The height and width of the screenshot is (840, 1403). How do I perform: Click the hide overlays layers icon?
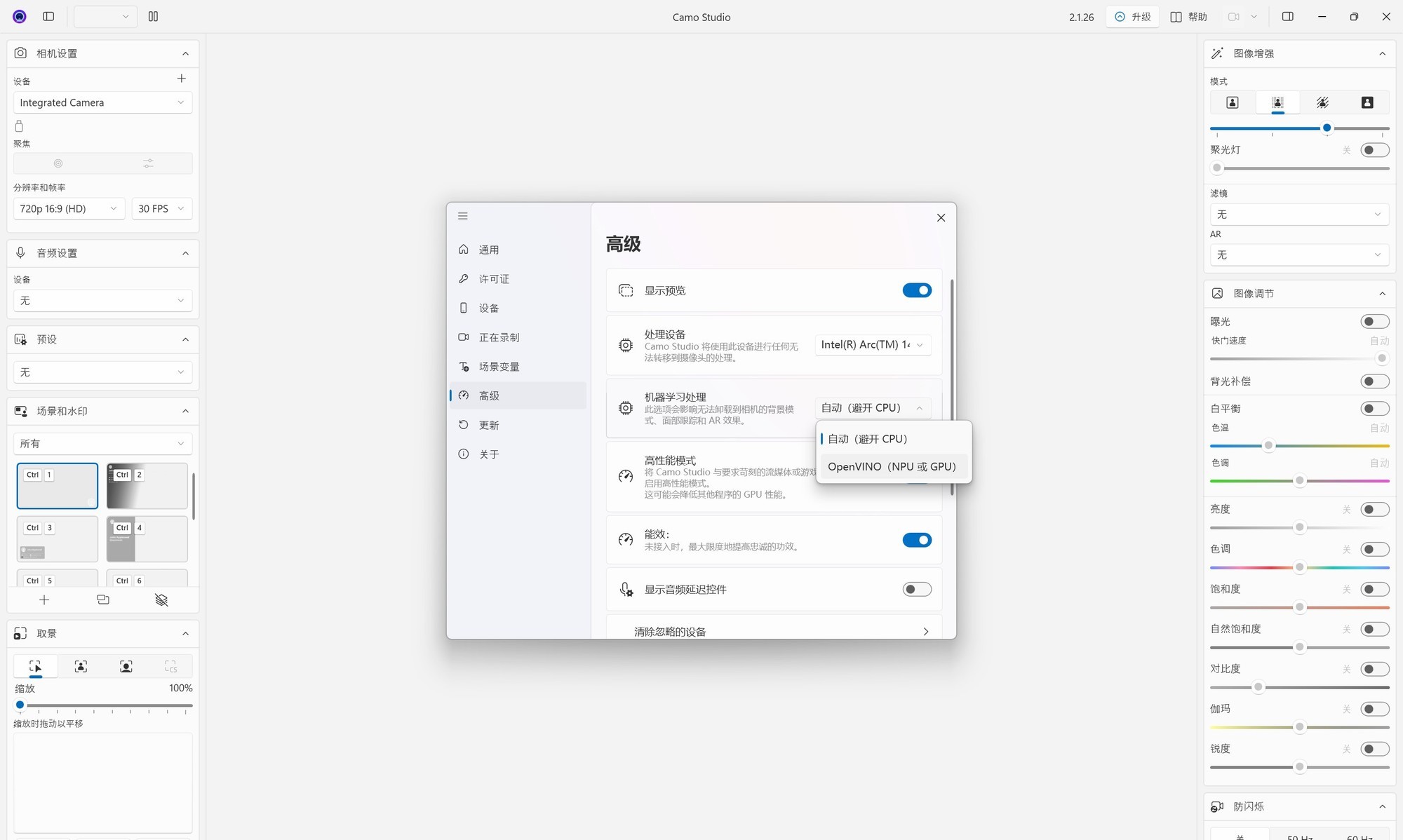(x=161, y=599)
